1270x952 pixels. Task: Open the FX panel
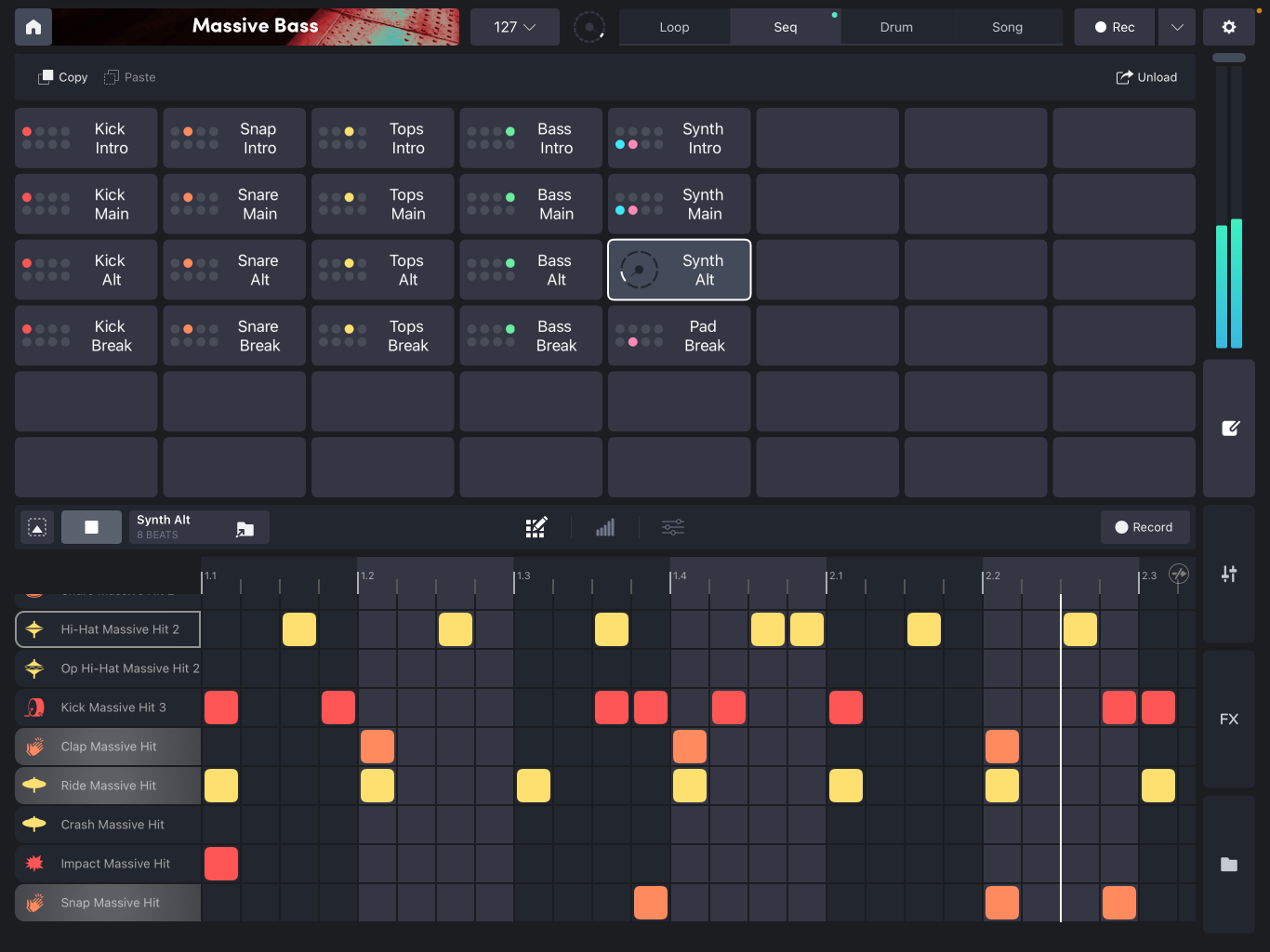(1229, 719)
